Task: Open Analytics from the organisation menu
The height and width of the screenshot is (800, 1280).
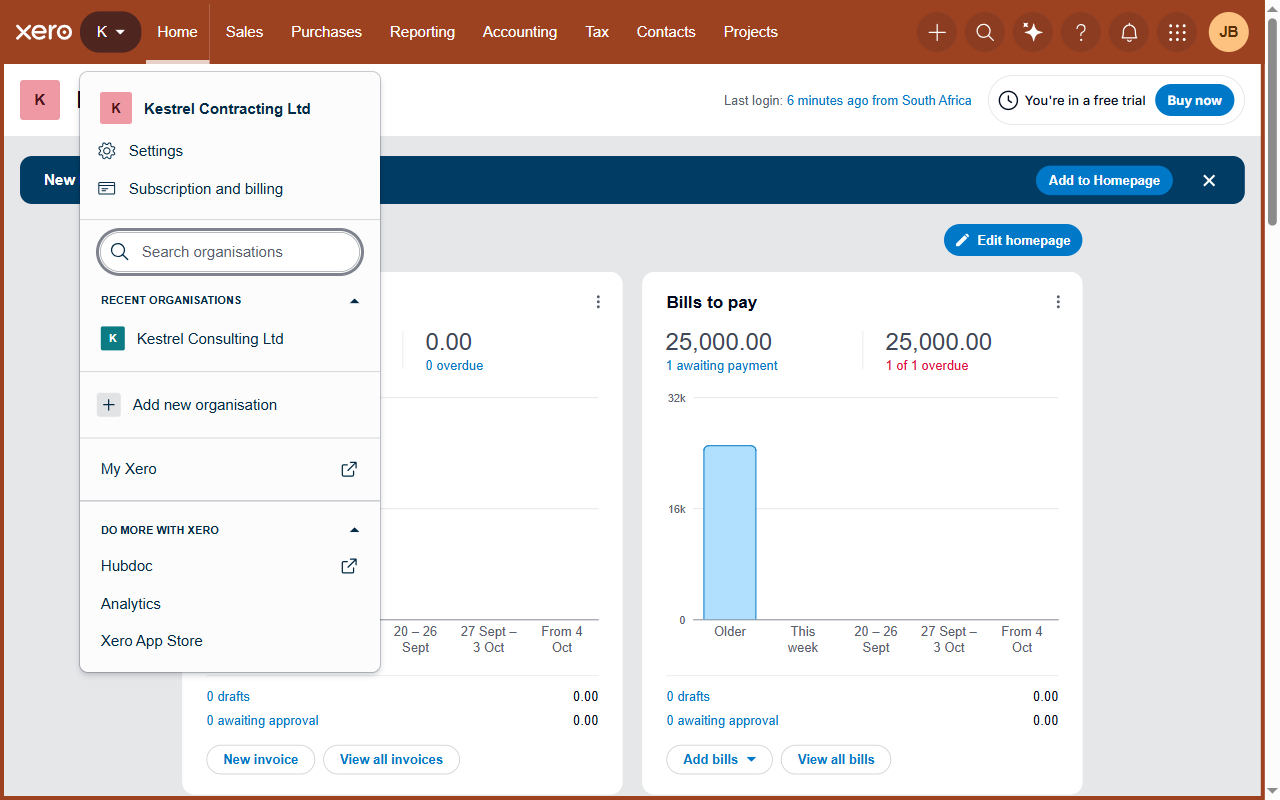Action: pos(131,604)
